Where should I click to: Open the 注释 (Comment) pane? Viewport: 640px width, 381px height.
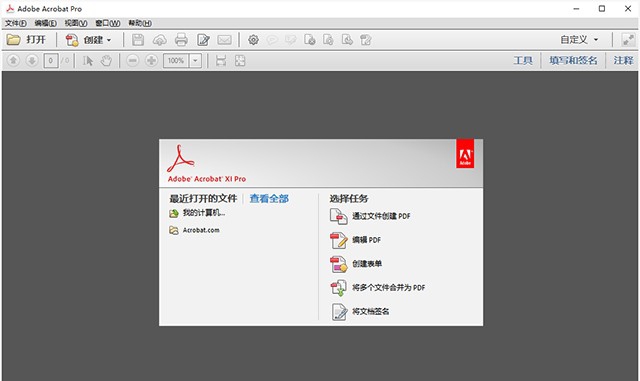tap(623, 61)
